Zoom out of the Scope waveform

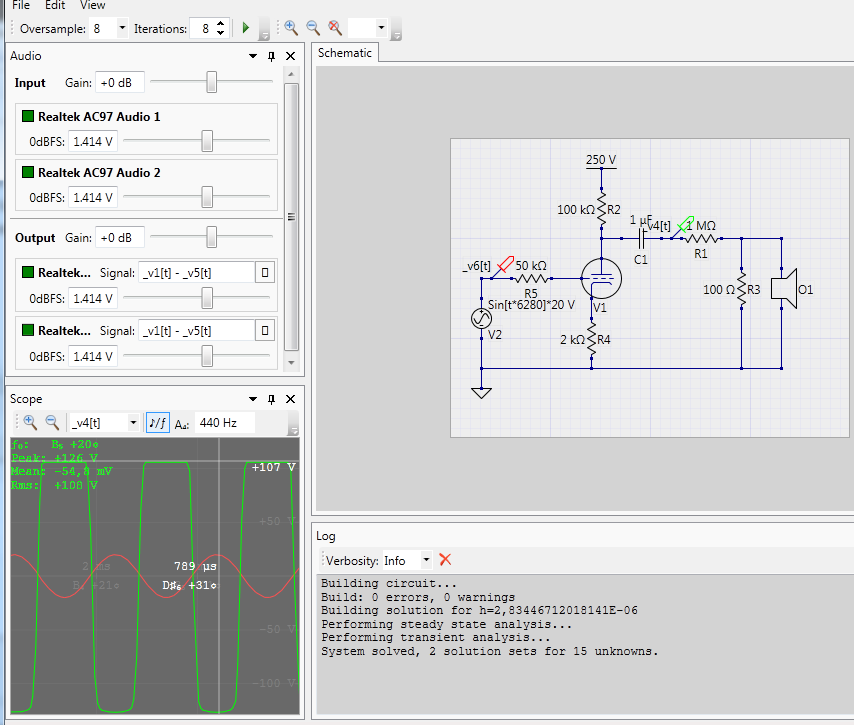point(52,422)
